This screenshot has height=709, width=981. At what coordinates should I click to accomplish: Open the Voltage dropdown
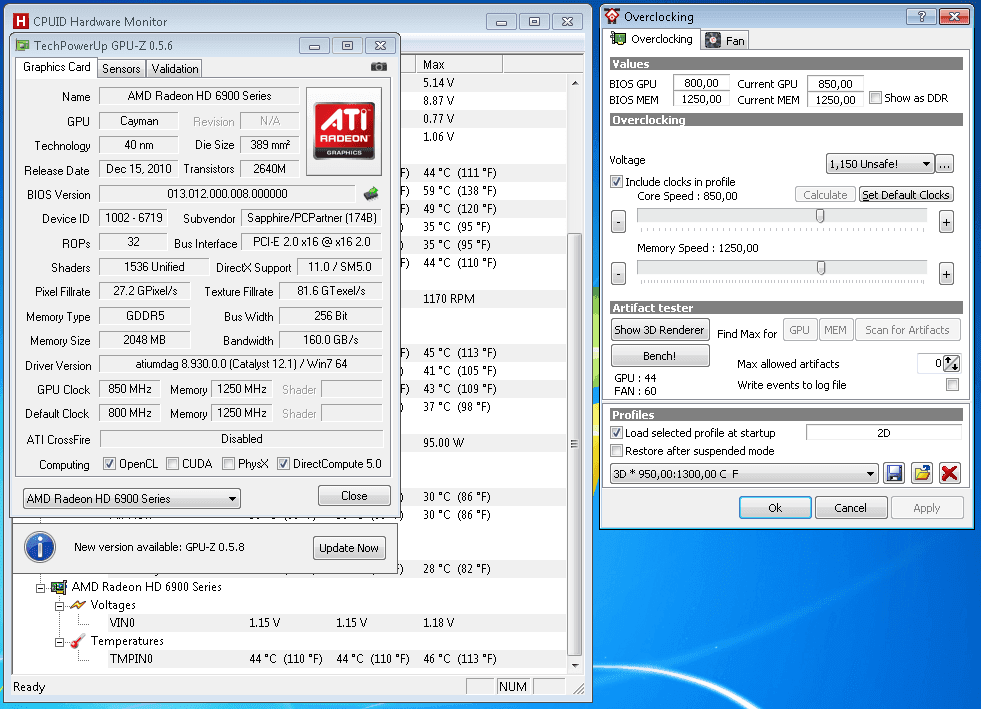(880, 164)
